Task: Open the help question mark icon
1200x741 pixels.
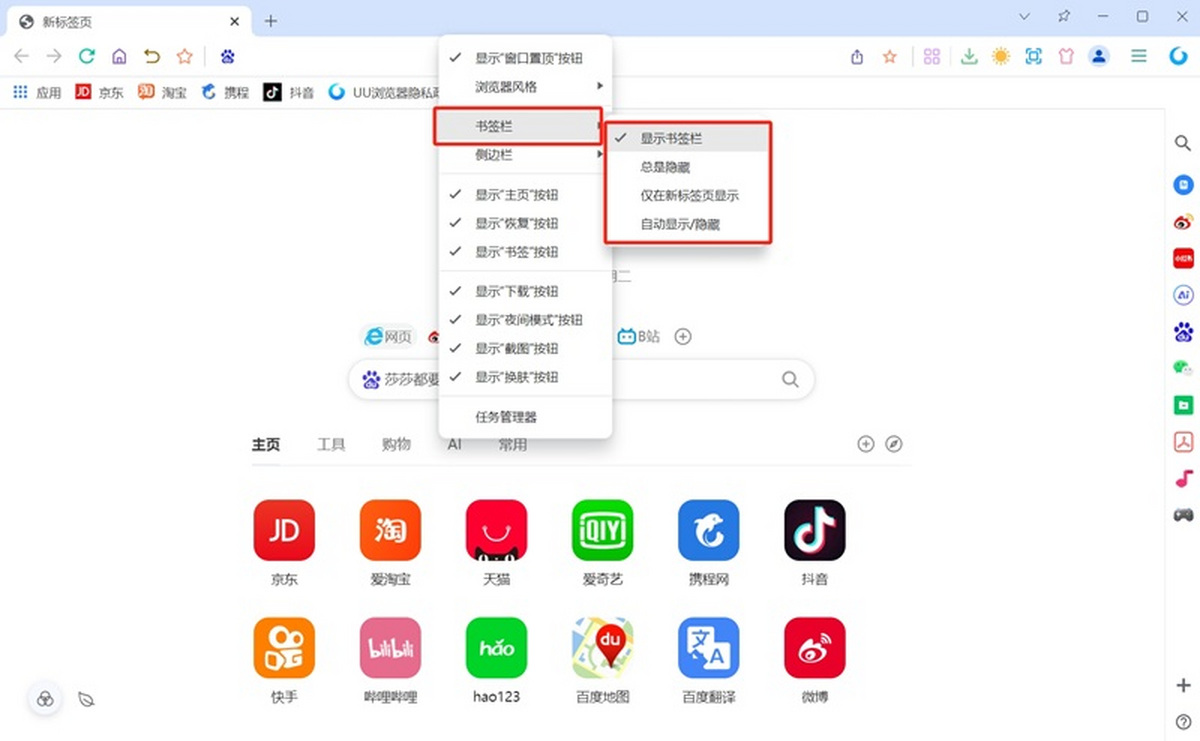Action: pyautogui.click(x=1183, y=721)
